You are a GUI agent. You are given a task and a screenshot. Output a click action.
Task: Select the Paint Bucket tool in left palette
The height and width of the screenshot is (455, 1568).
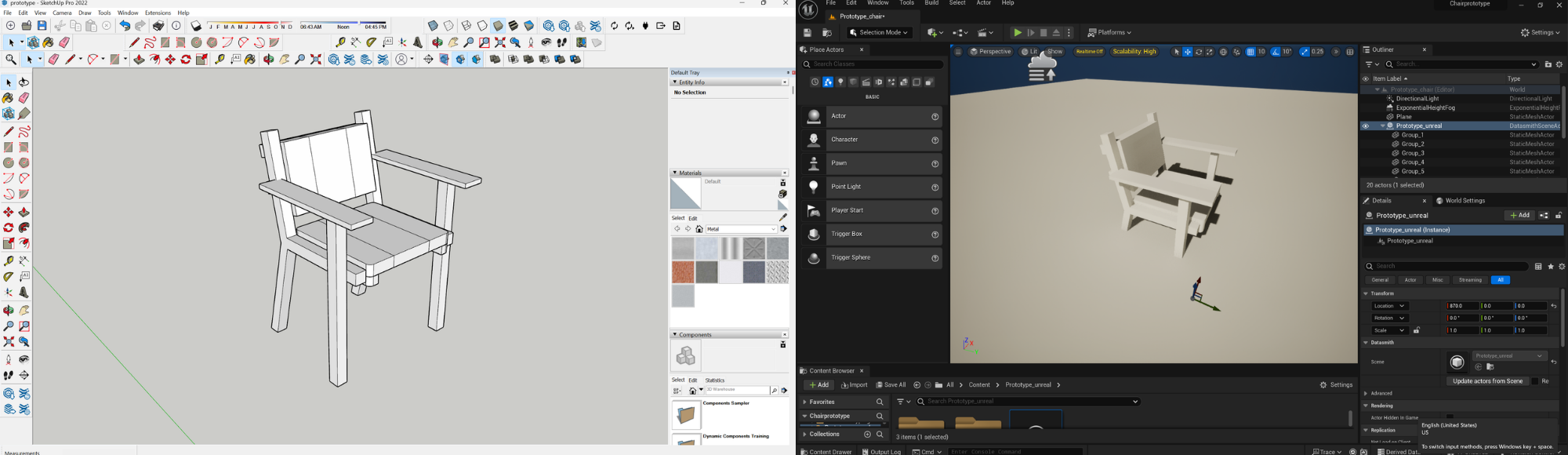tap(9, 99)
